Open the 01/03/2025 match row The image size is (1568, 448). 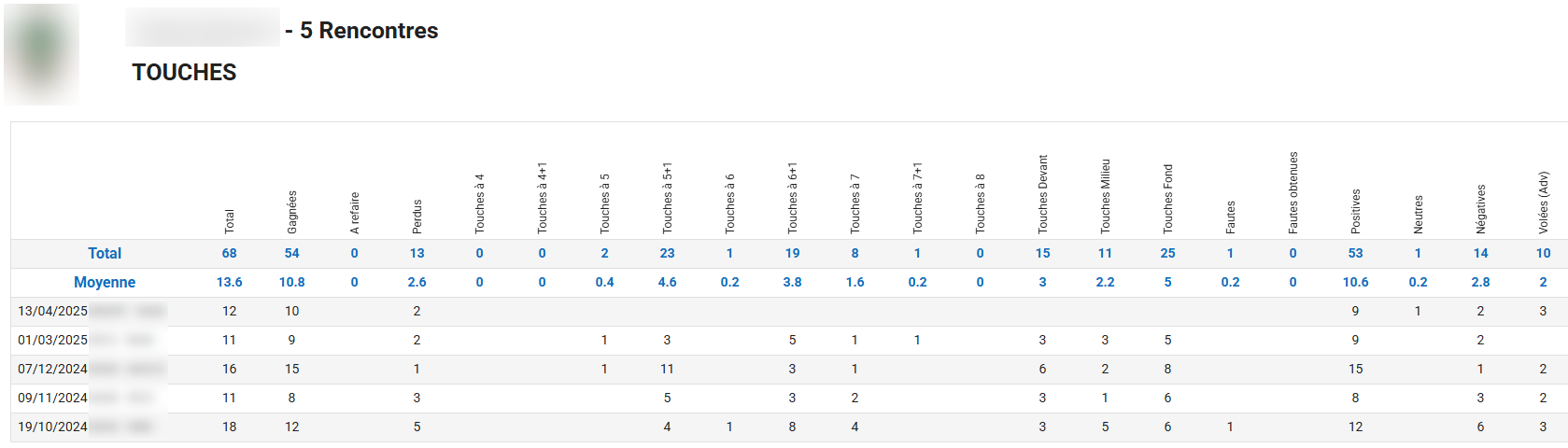tap(53, 340)
